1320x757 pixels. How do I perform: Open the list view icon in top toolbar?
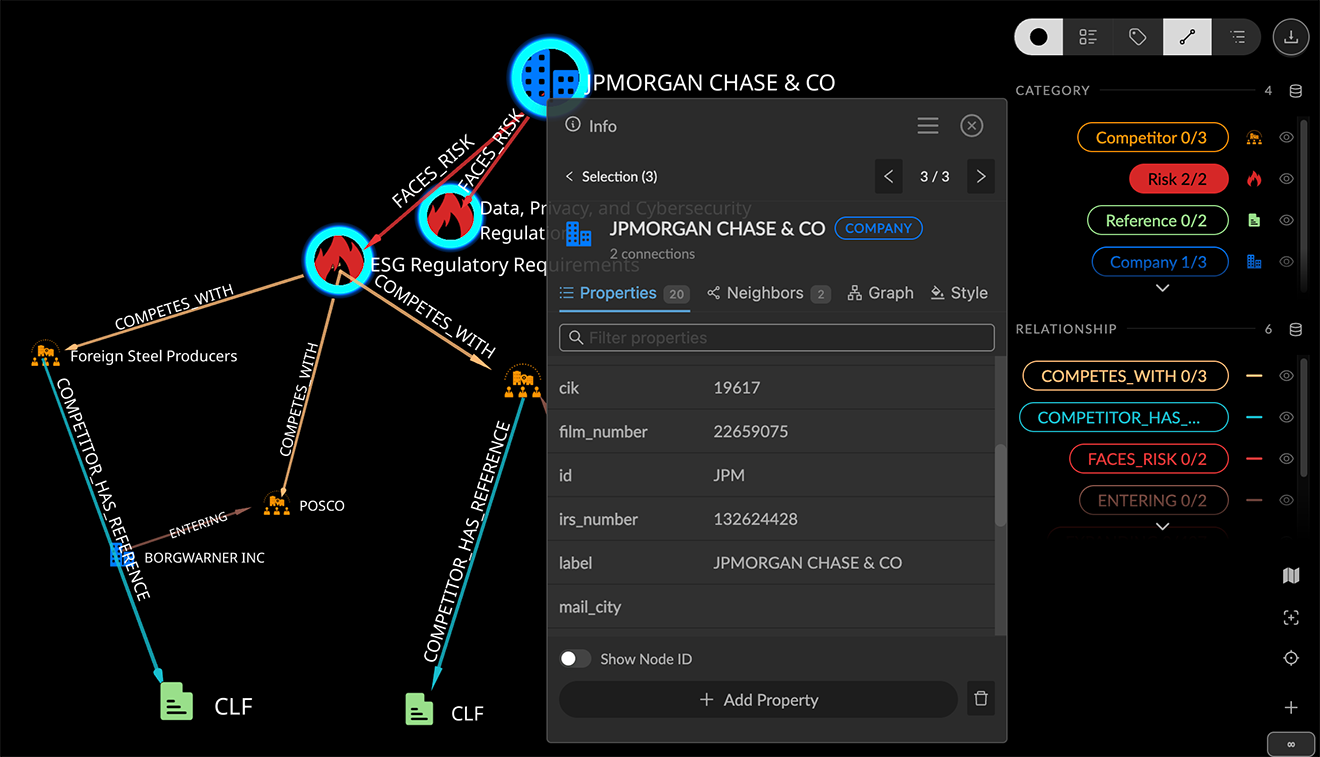(x=1089, y=37)
